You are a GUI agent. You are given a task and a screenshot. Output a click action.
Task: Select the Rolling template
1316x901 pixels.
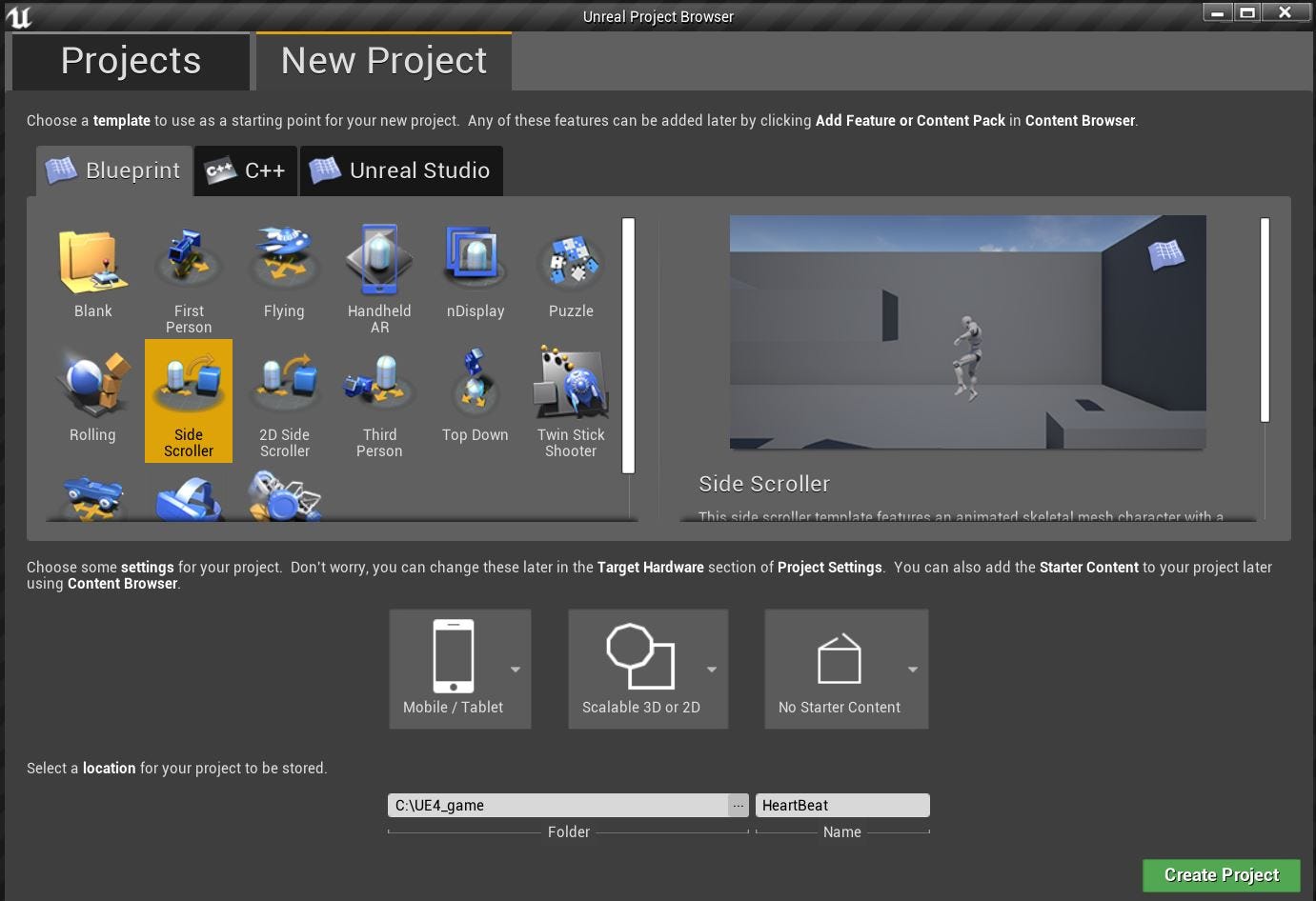(92, 395)
